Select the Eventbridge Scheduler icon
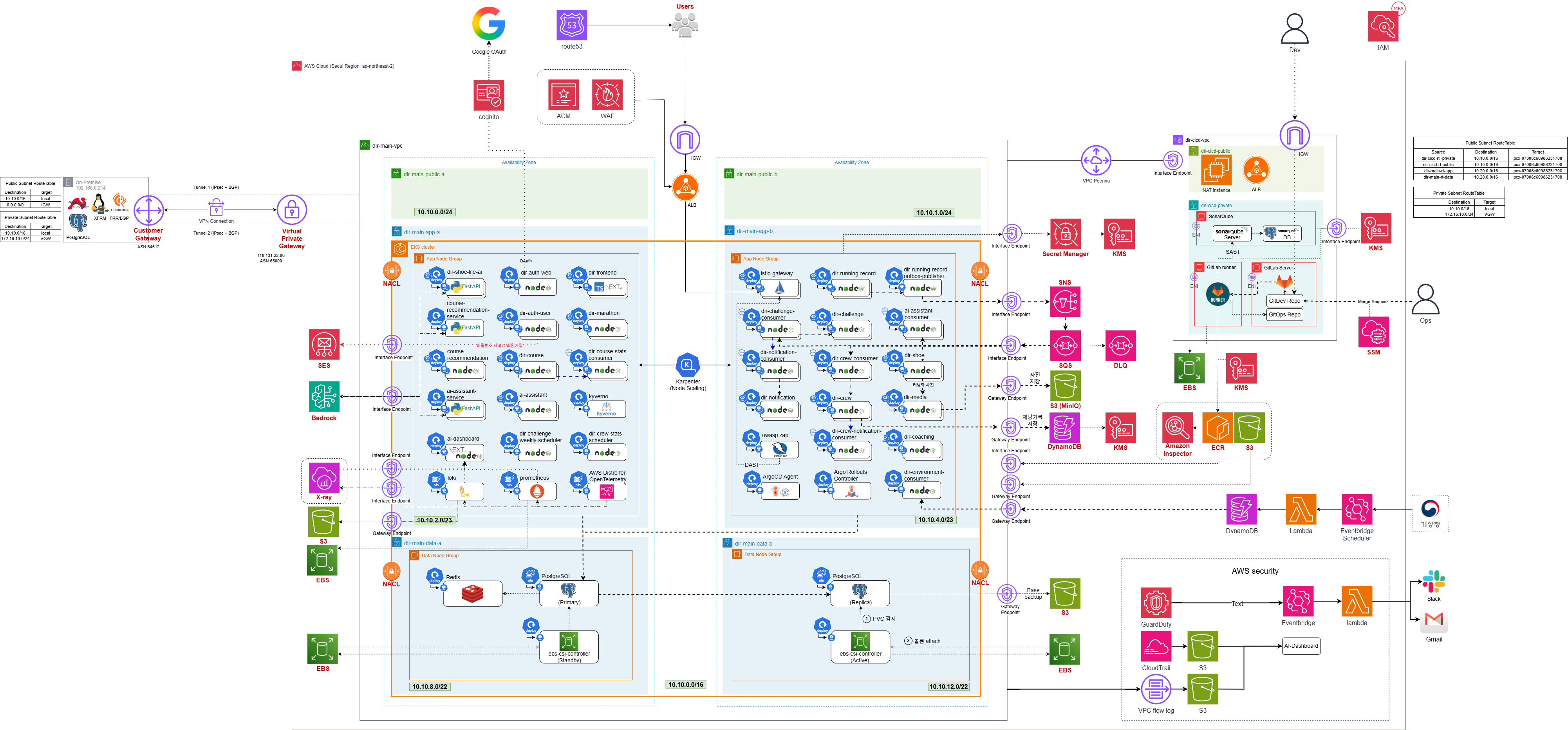This screenshot has width=1568, height=730. (x=1357, y=509)
